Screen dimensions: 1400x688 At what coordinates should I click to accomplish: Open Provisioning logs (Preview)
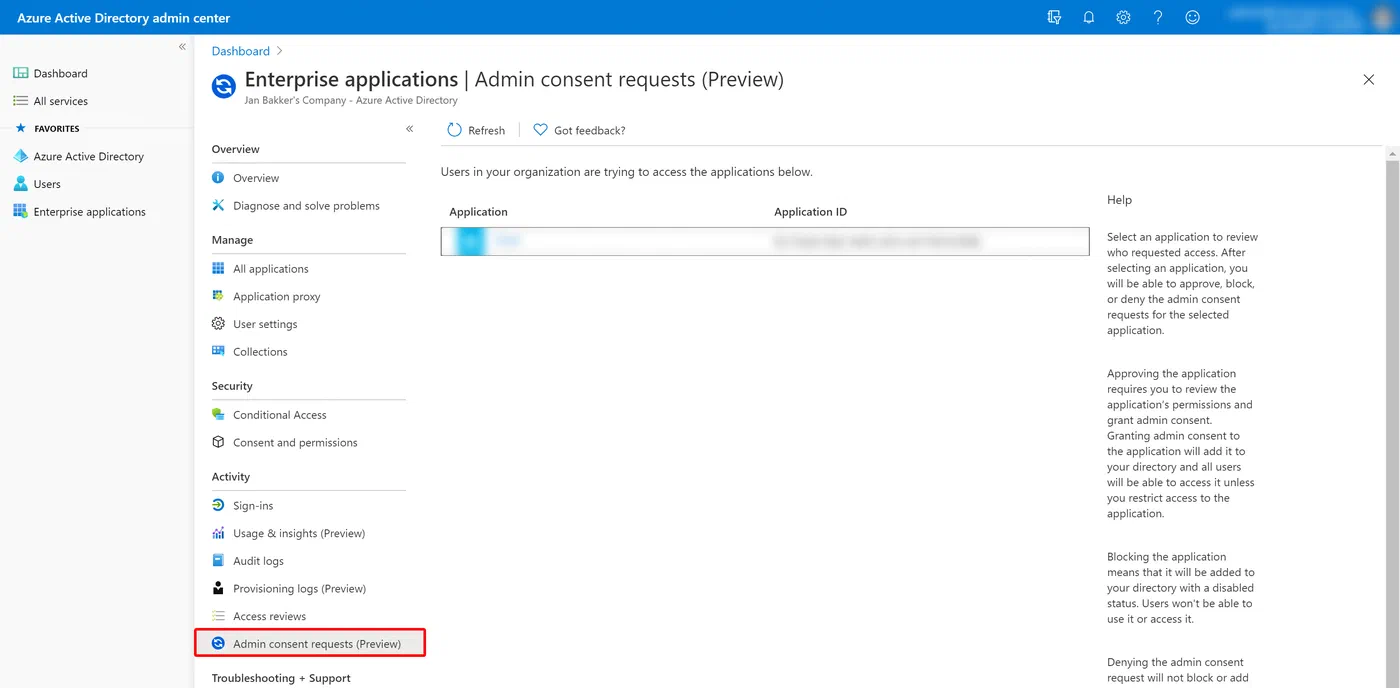[x=300, y=589]
